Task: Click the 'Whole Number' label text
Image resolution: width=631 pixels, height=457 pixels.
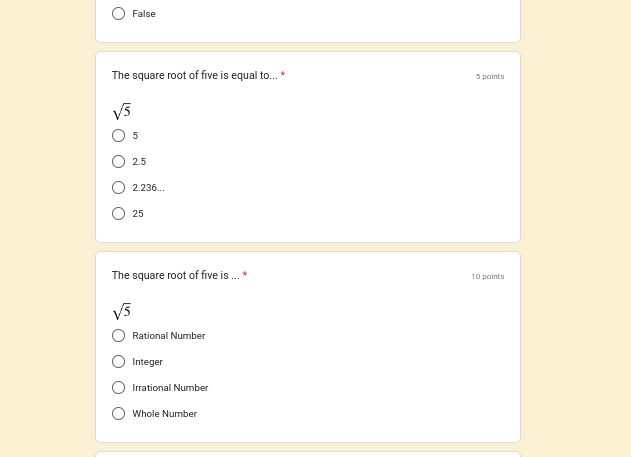Action: tap(164, 414)
